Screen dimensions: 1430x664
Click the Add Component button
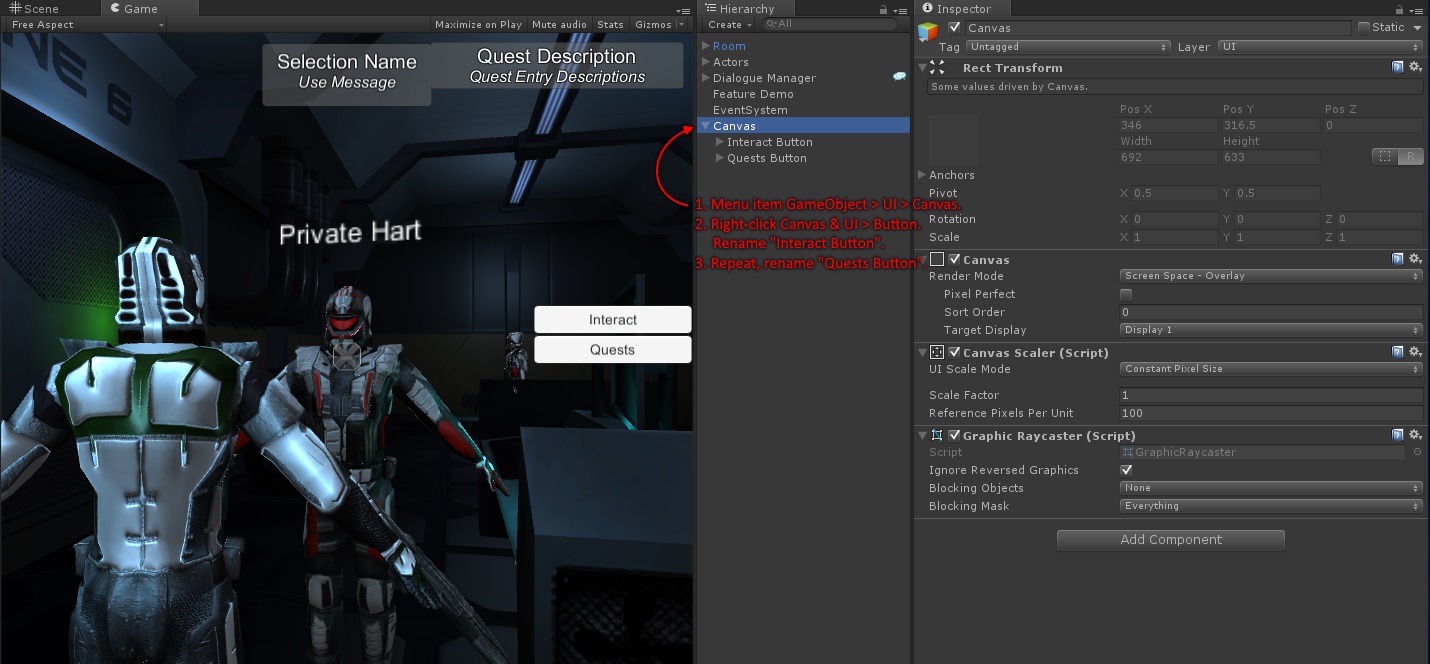(x=1170, y=540)
